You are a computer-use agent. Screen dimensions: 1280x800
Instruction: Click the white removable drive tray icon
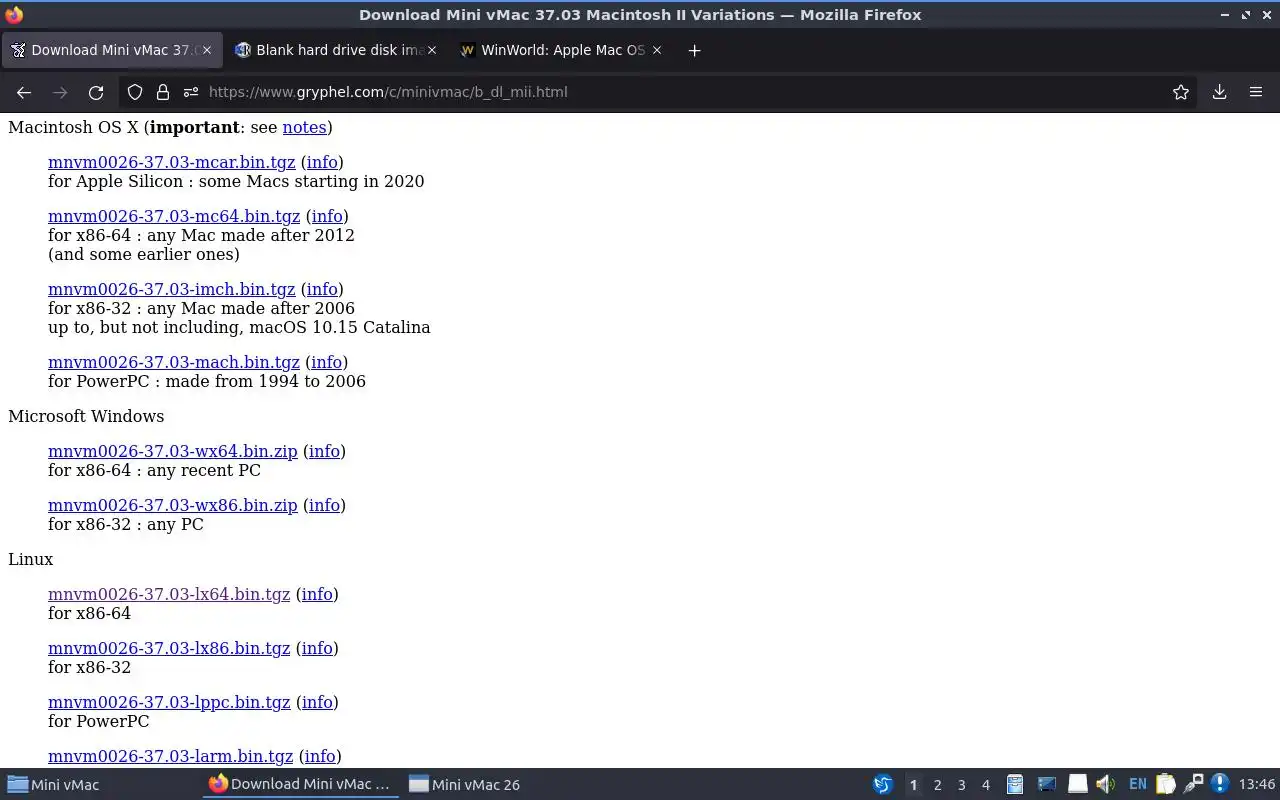coord(1077,784)
